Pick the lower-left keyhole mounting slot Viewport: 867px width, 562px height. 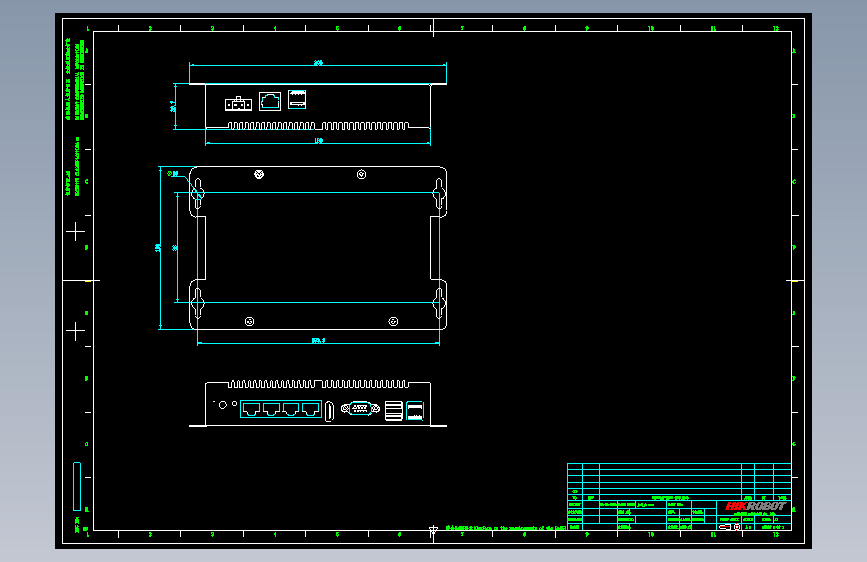[198, 303]
